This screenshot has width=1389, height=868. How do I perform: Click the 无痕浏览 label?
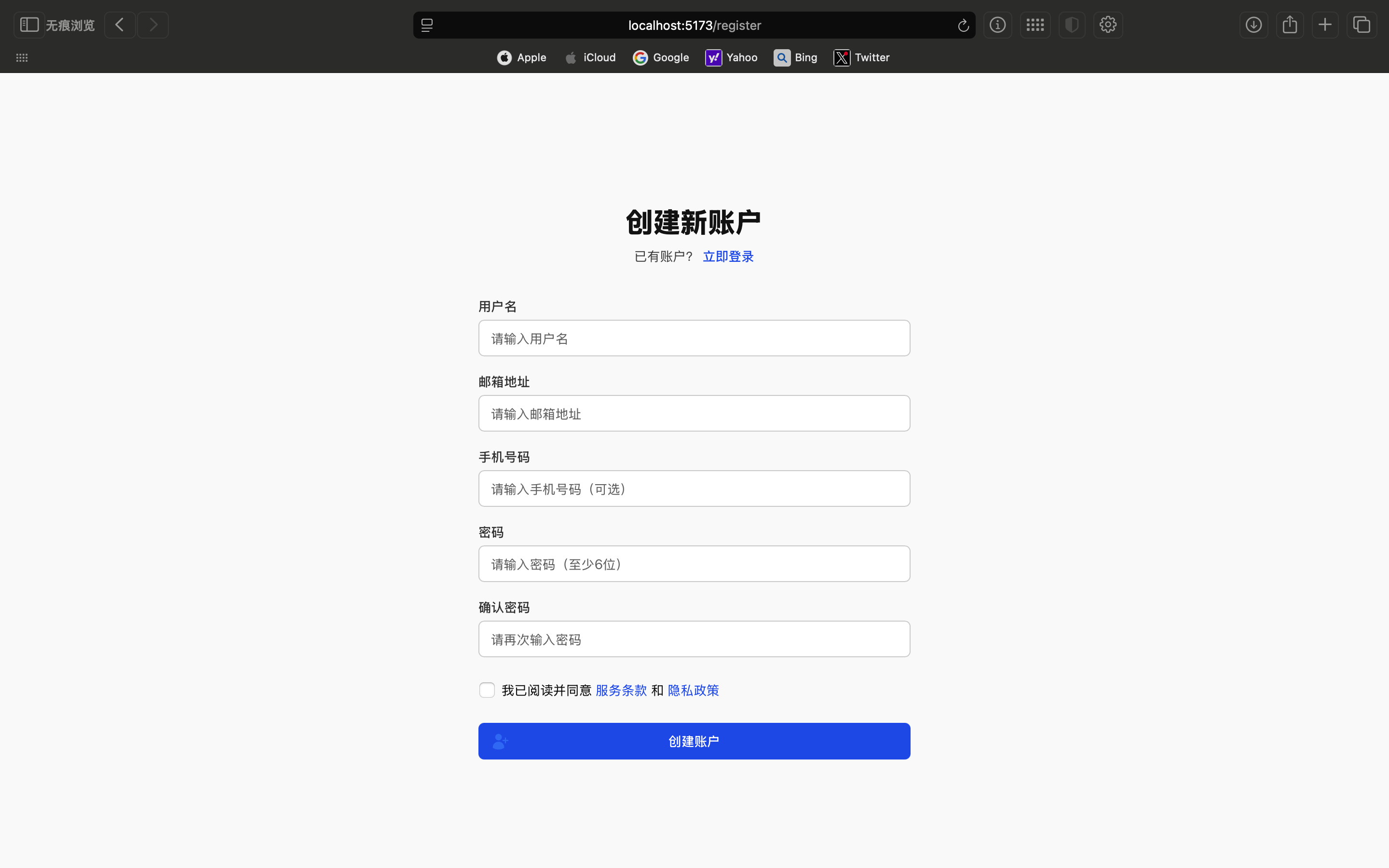click(70, 25)
